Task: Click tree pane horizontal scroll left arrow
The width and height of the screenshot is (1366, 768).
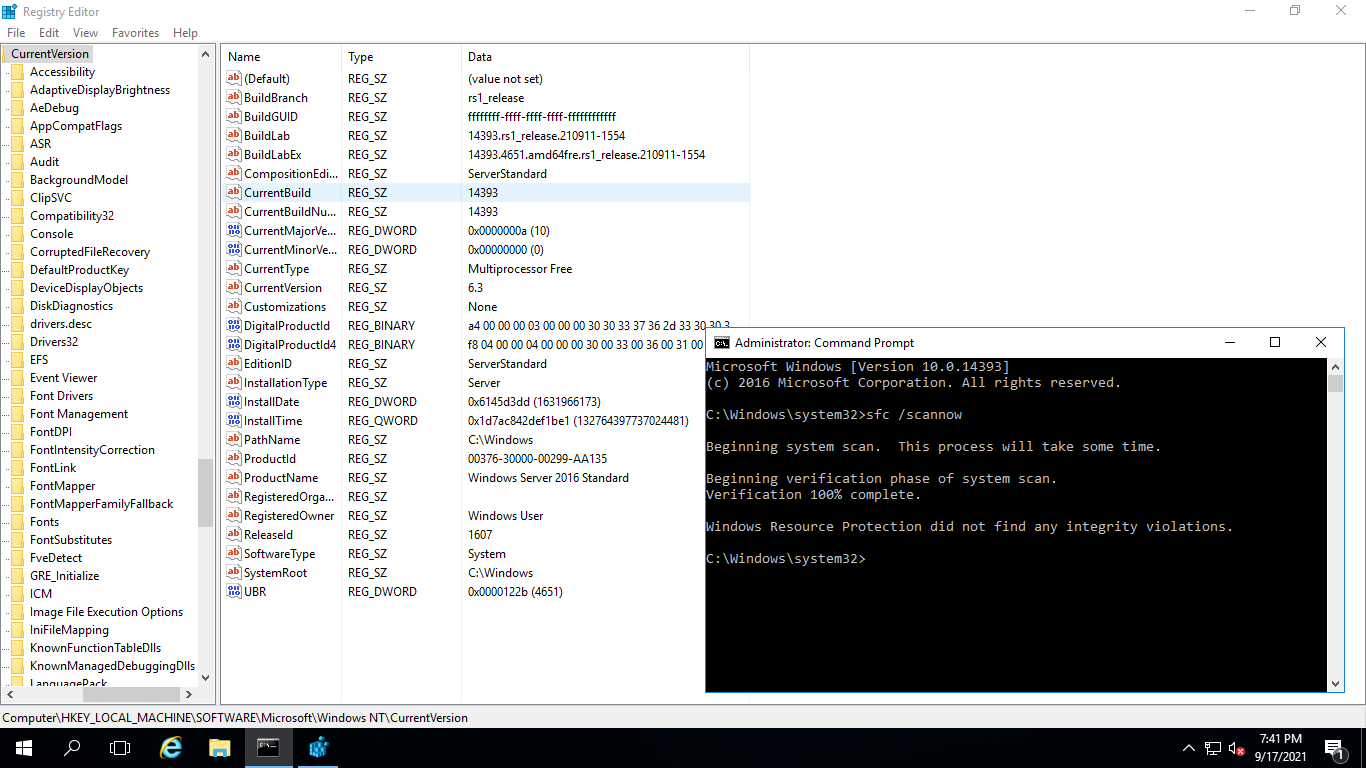Action: pos(12,694)
